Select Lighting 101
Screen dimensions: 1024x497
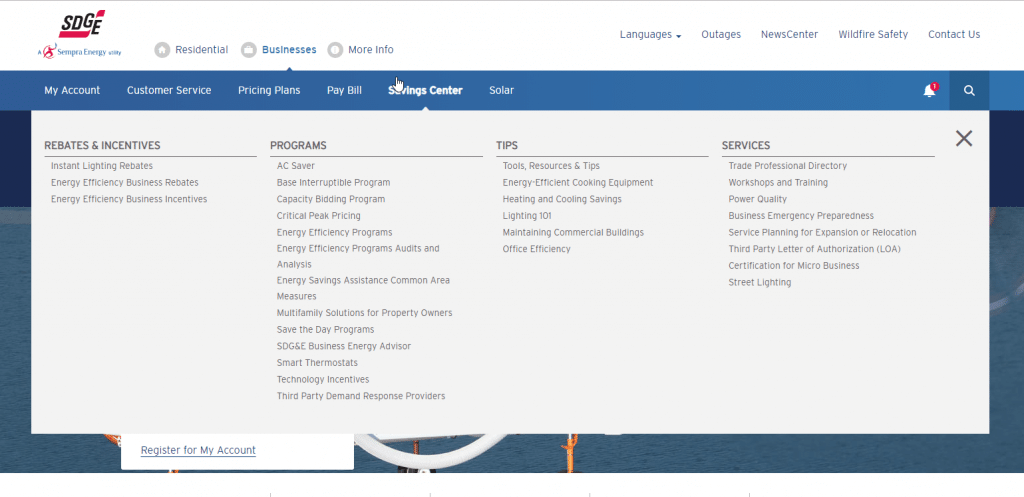point(527,216)
